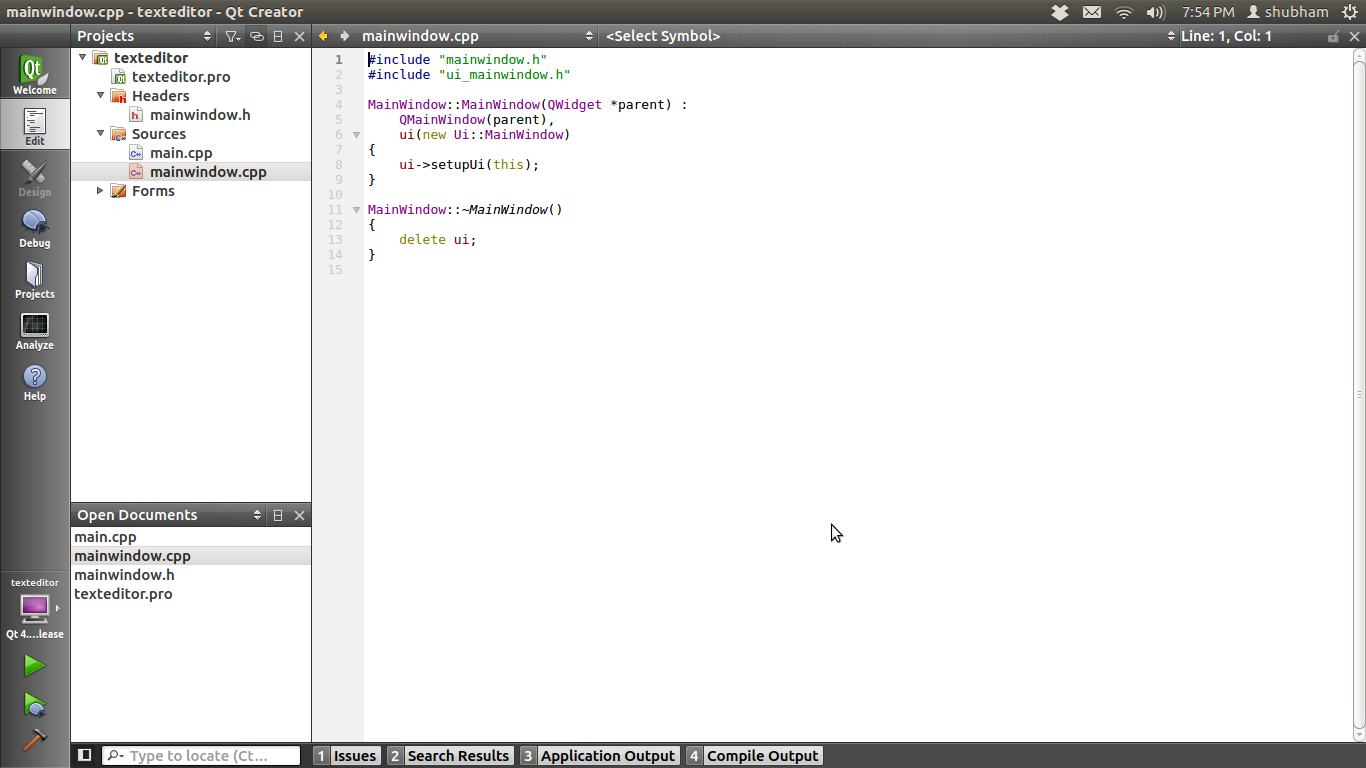The width and height of the screenshot is (1366, 768).
Task: Click the Line: 1, Col: 1 indicator
Action: pyautogui.click(x=1226, y=36)
